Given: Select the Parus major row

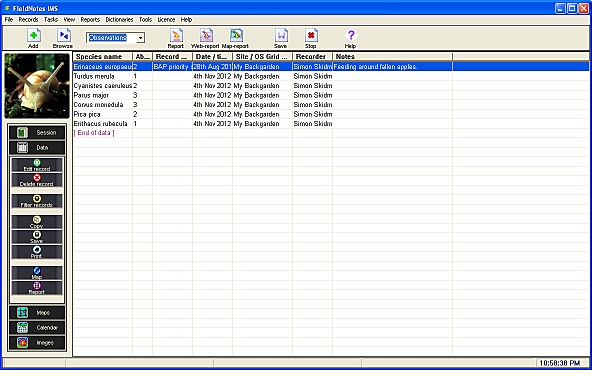Looking at the screenshot, I should 331,95.
